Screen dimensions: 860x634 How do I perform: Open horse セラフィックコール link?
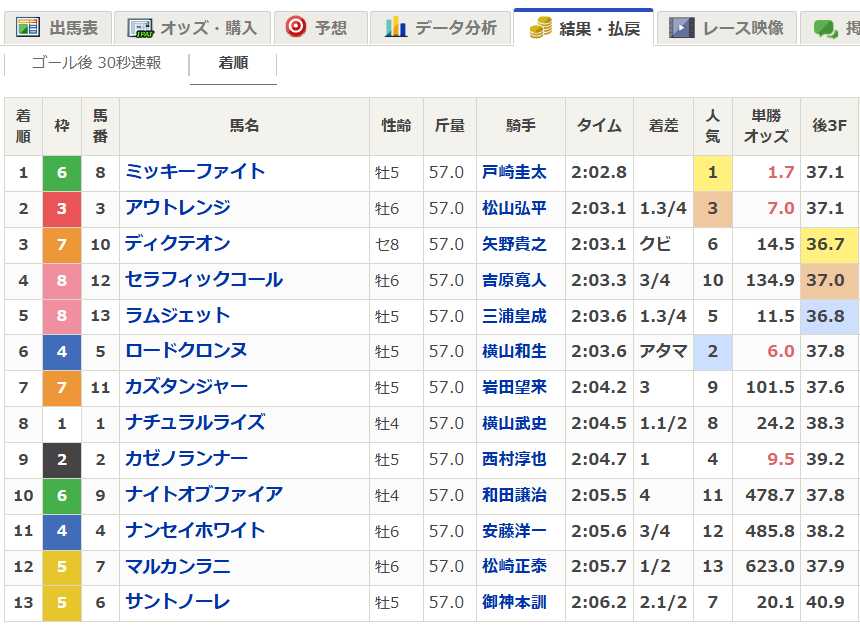coord(204,280)
